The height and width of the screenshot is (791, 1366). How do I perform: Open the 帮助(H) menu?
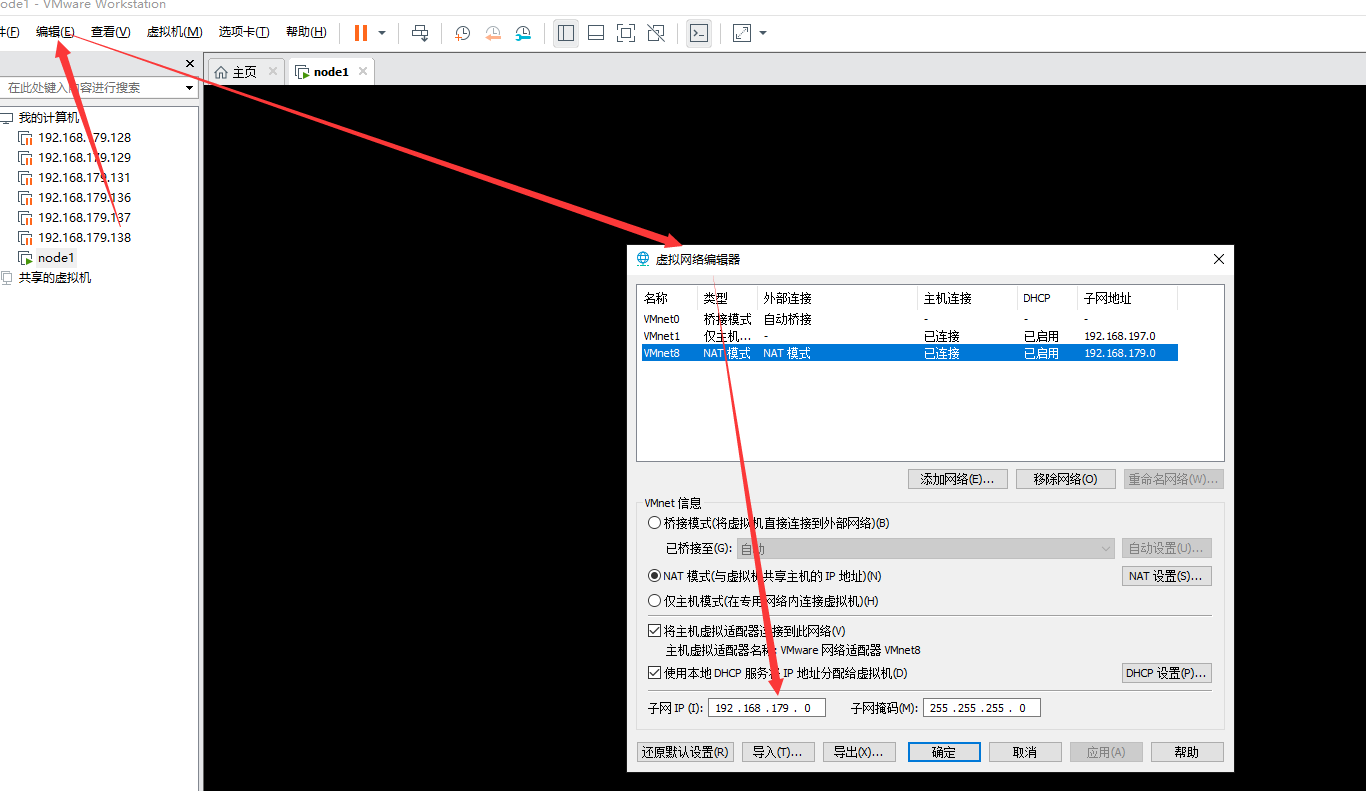click(x=306, y=32)
